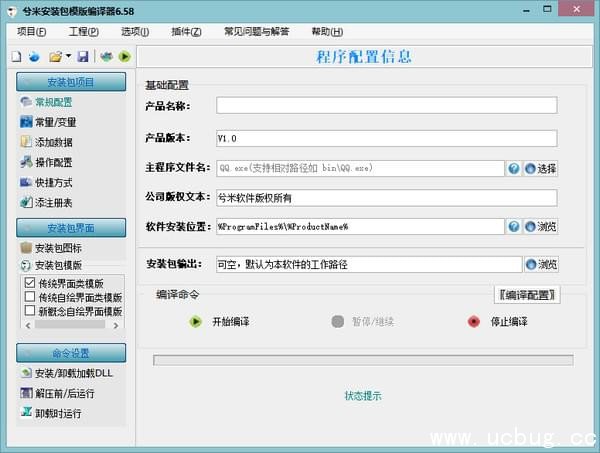Screen dimensions: 600x453
Task: Click the new project file icon
Action: pos(16,57)
